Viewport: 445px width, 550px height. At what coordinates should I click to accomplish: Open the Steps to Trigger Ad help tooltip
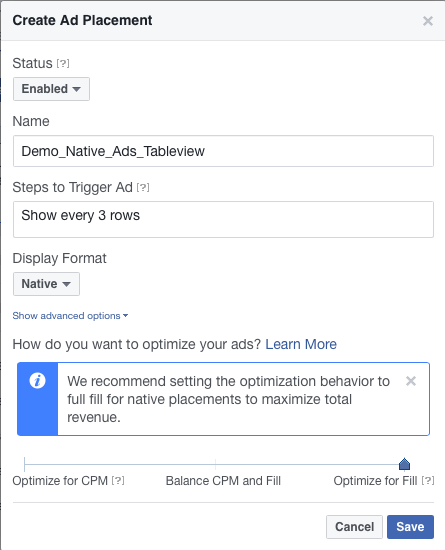click(143, 188)
